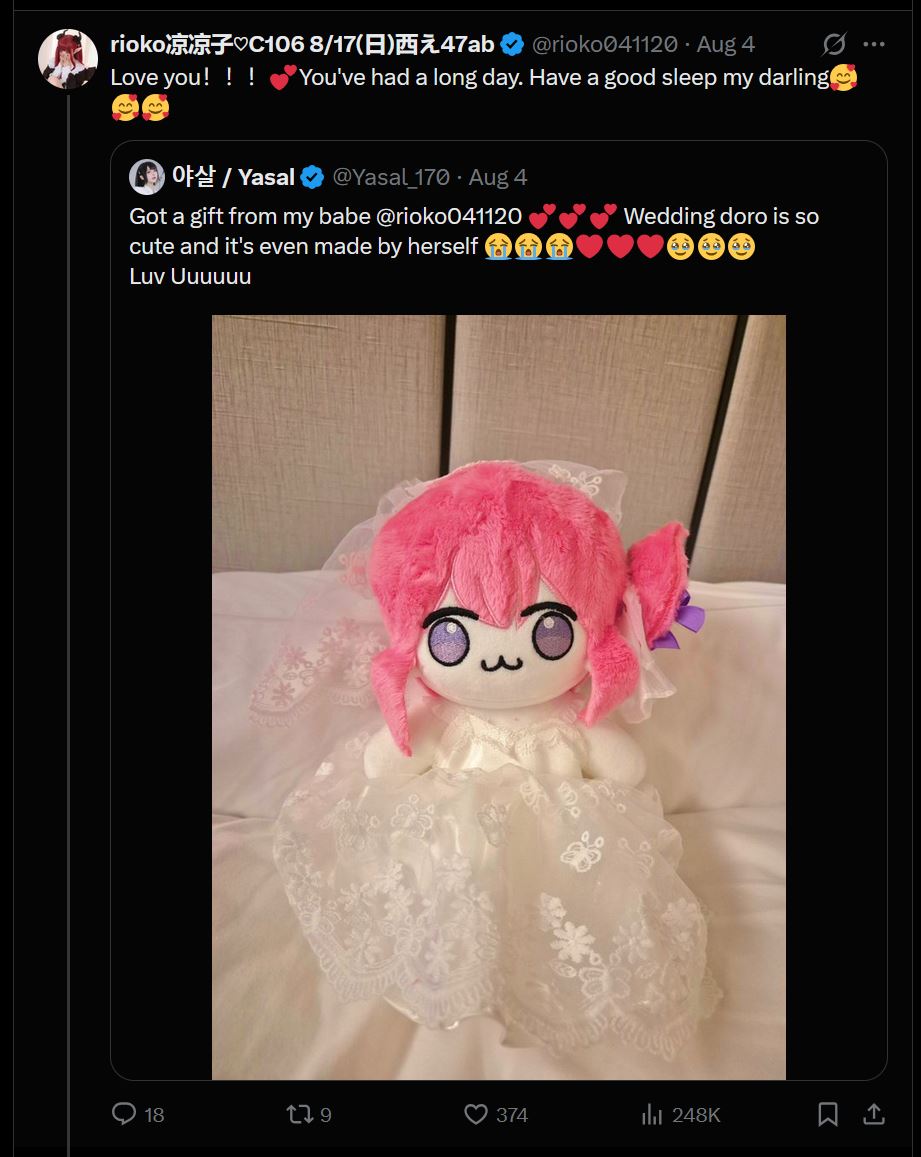Click the share upload icon
921x1157 pixels.
874,1114
